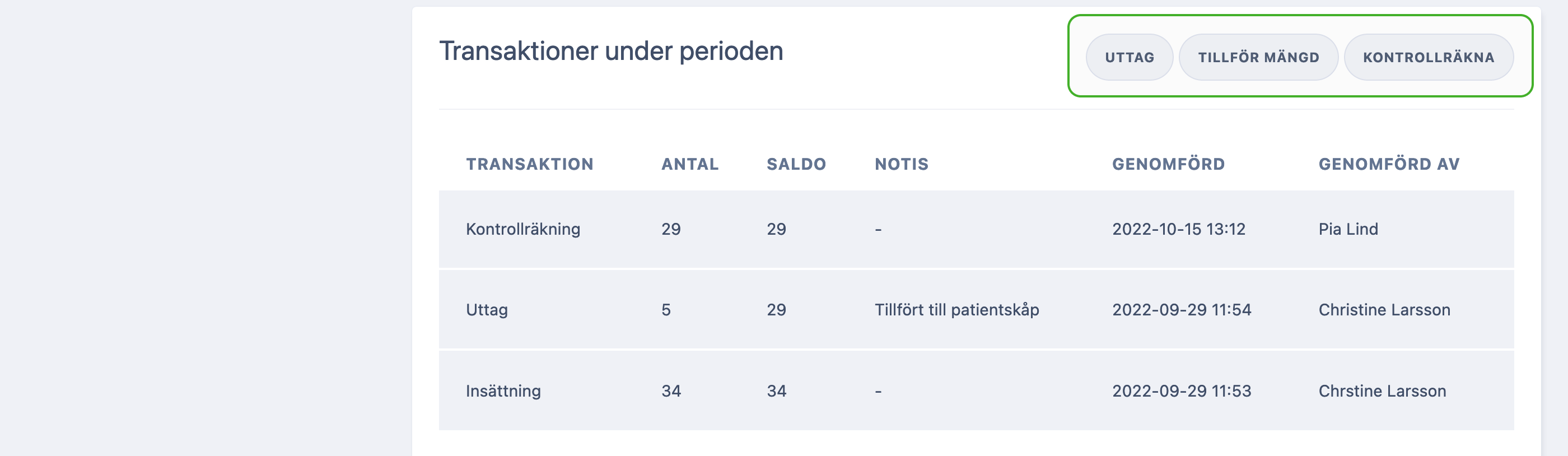Click the Pia Lind name cell

[x=1348, y=229]
